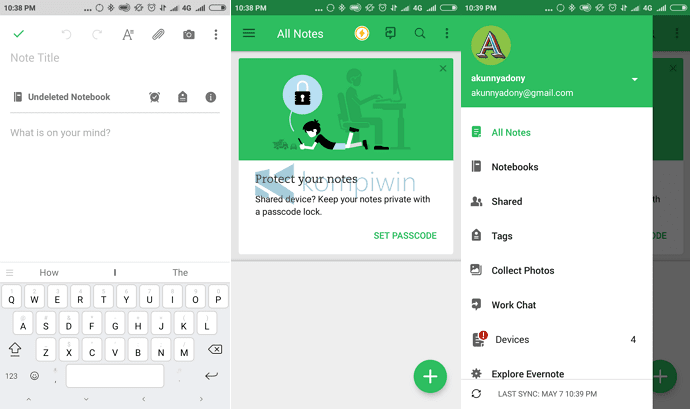Tap the backspace key on the keyboard

(x=215, y=350)
